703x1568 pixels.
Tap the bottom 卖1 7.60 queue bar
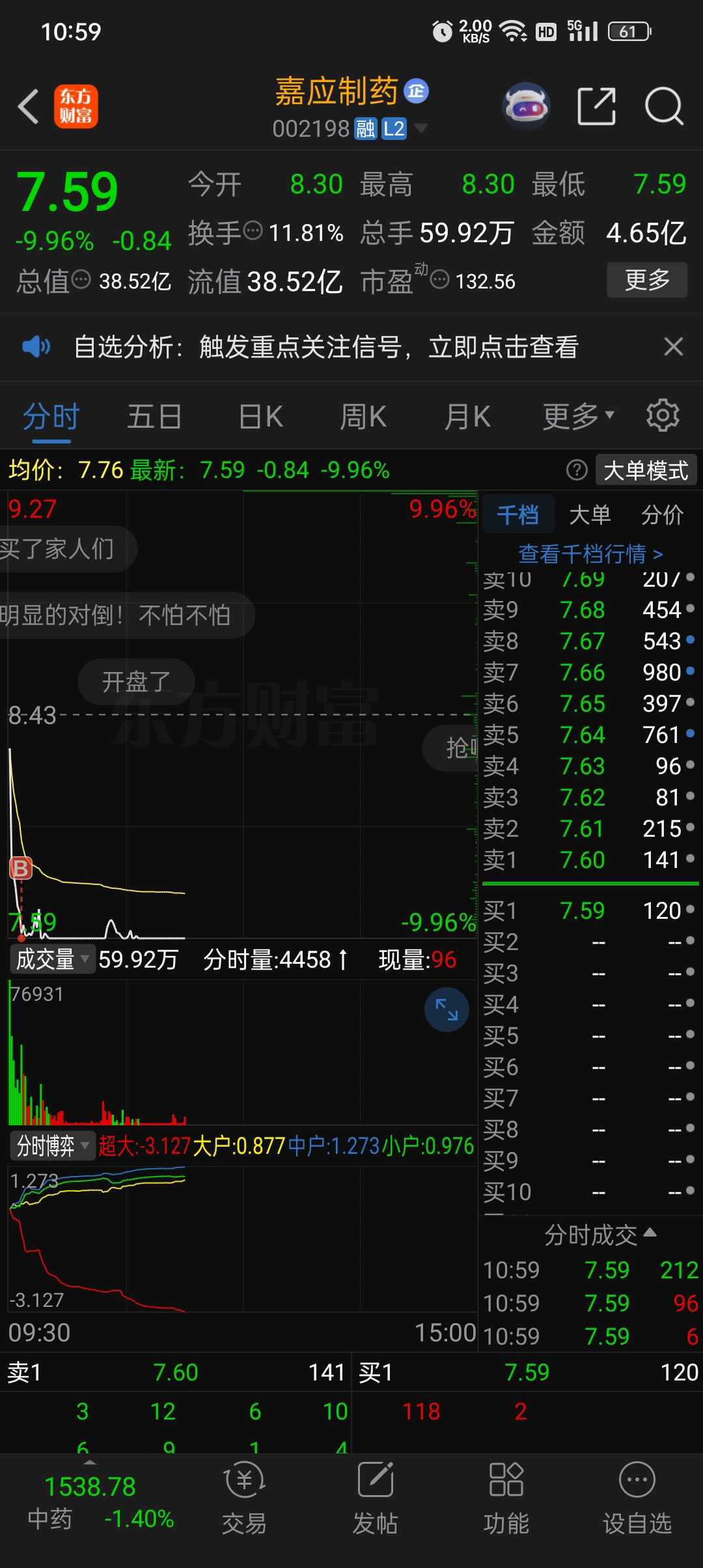pyautogui.click(x=175, y=1372)
